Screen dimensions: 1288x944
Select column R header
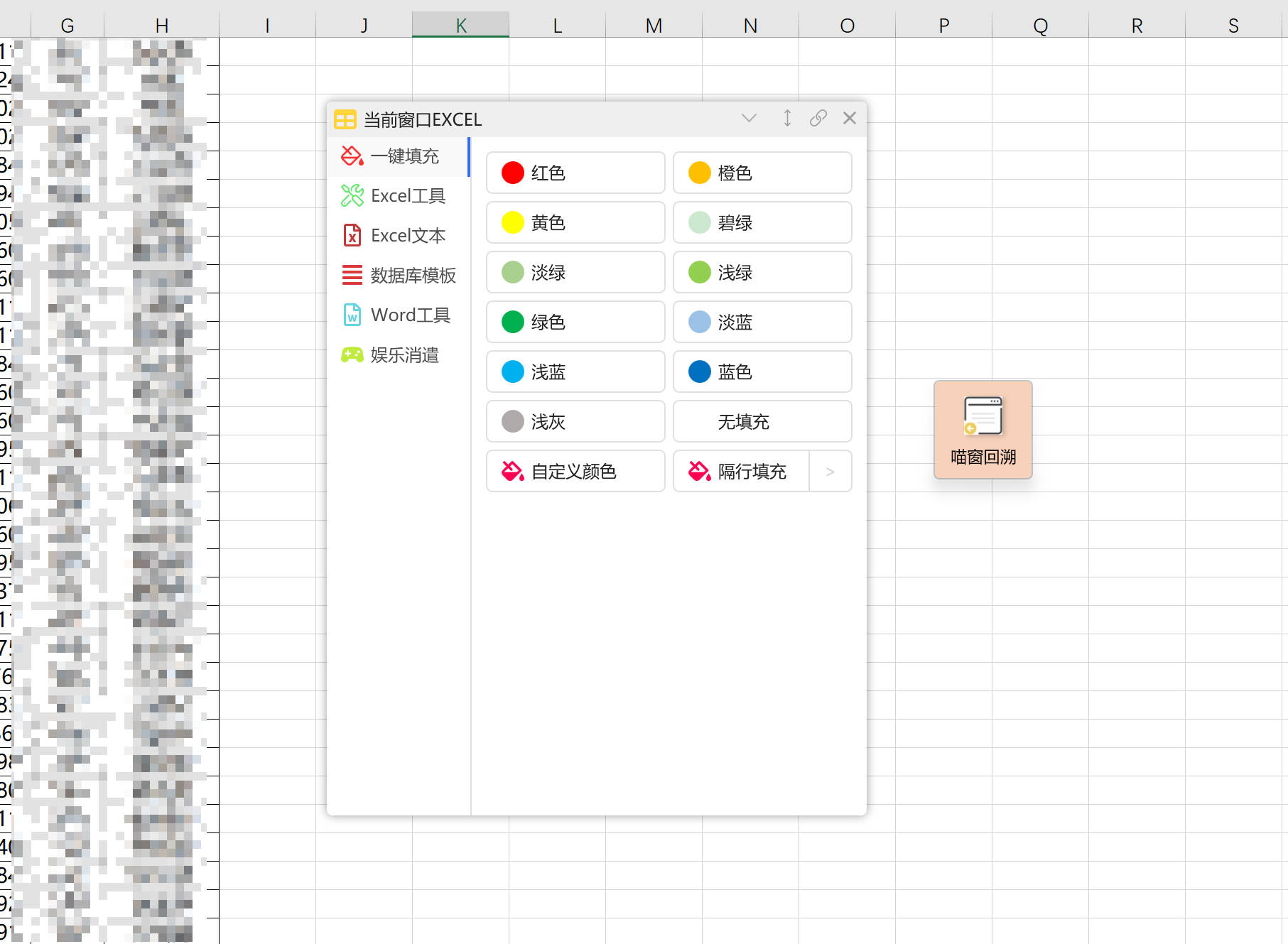1137,26
